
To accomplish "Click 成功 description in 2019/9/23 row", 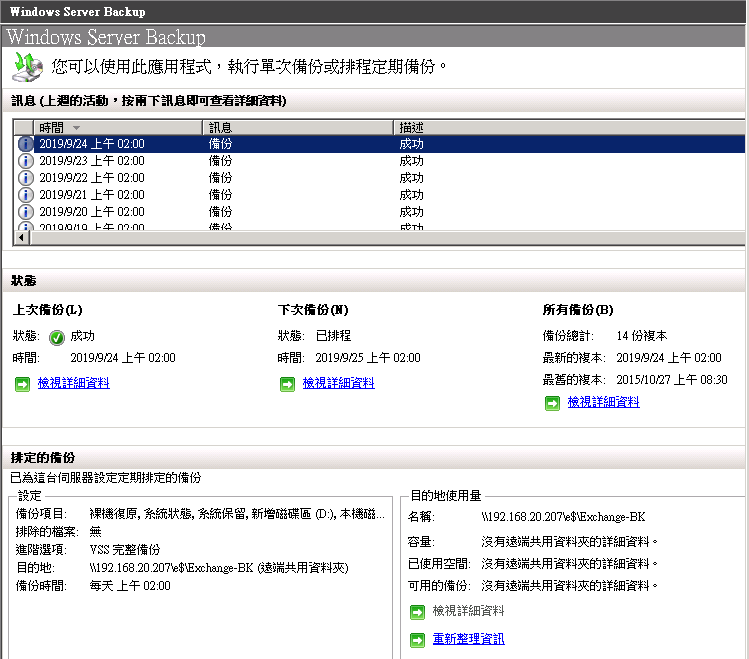I will pos(411,161).
